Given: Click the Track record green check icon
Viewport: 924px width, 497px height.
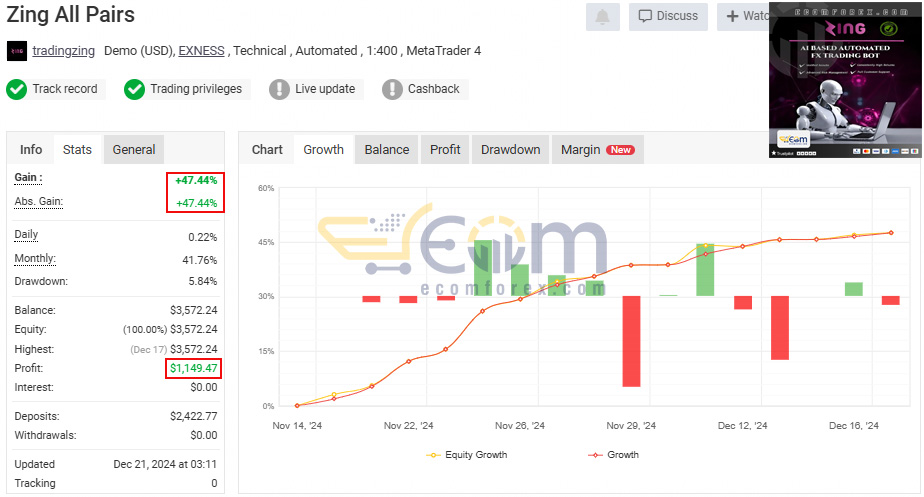Looking at the screenshot, I should (16, 90).
